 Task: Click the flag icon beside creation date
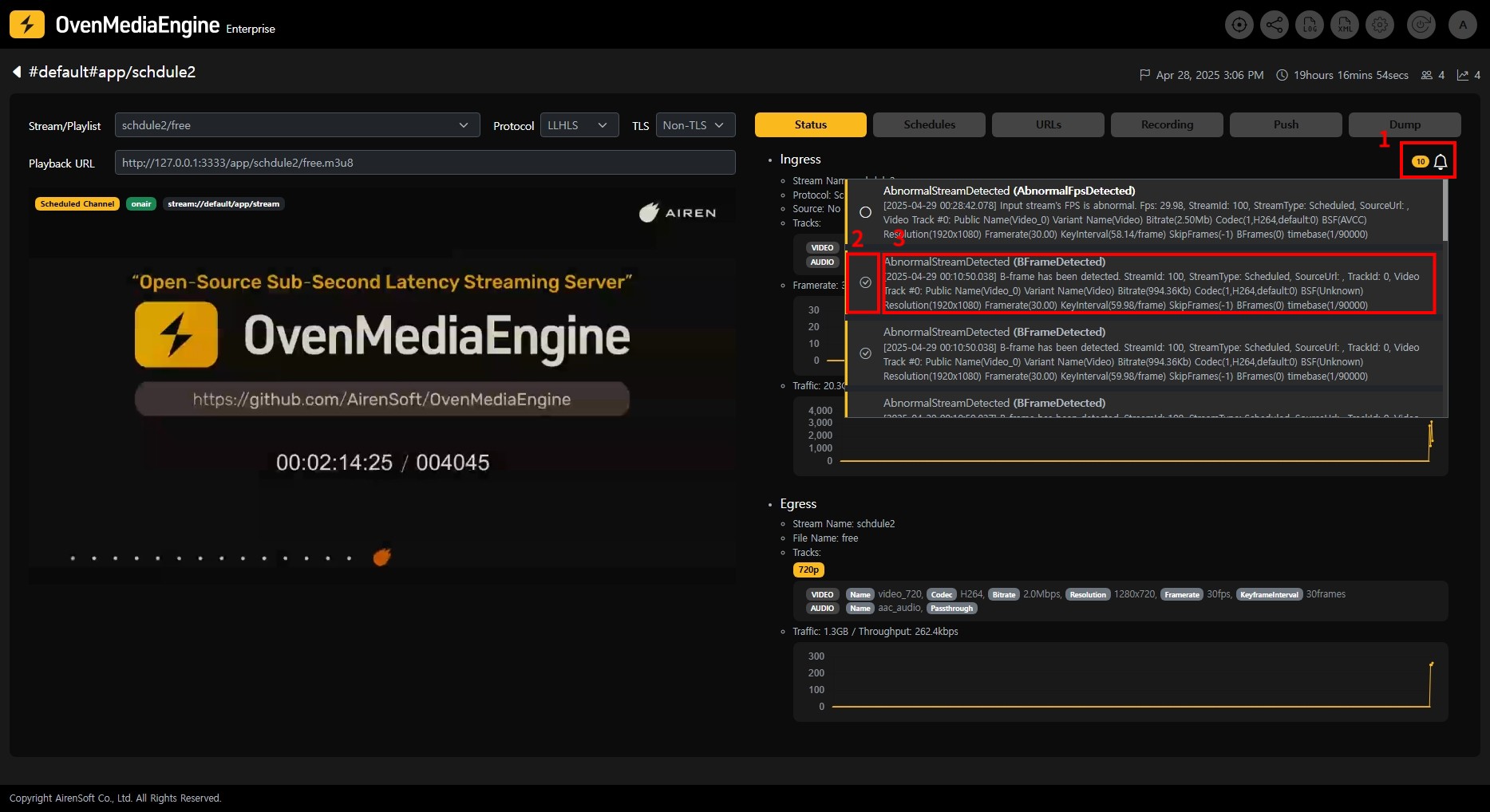click(x=1144, y=75)
